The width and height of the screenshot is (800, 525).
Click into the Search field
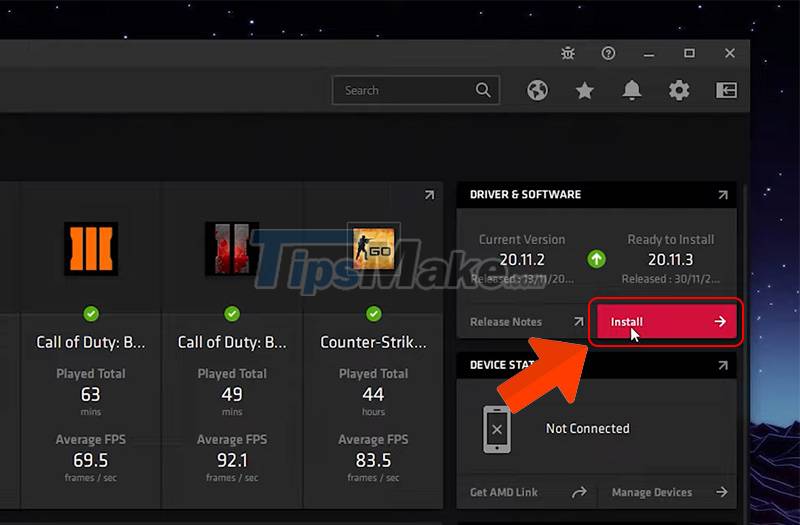(416, 90)
